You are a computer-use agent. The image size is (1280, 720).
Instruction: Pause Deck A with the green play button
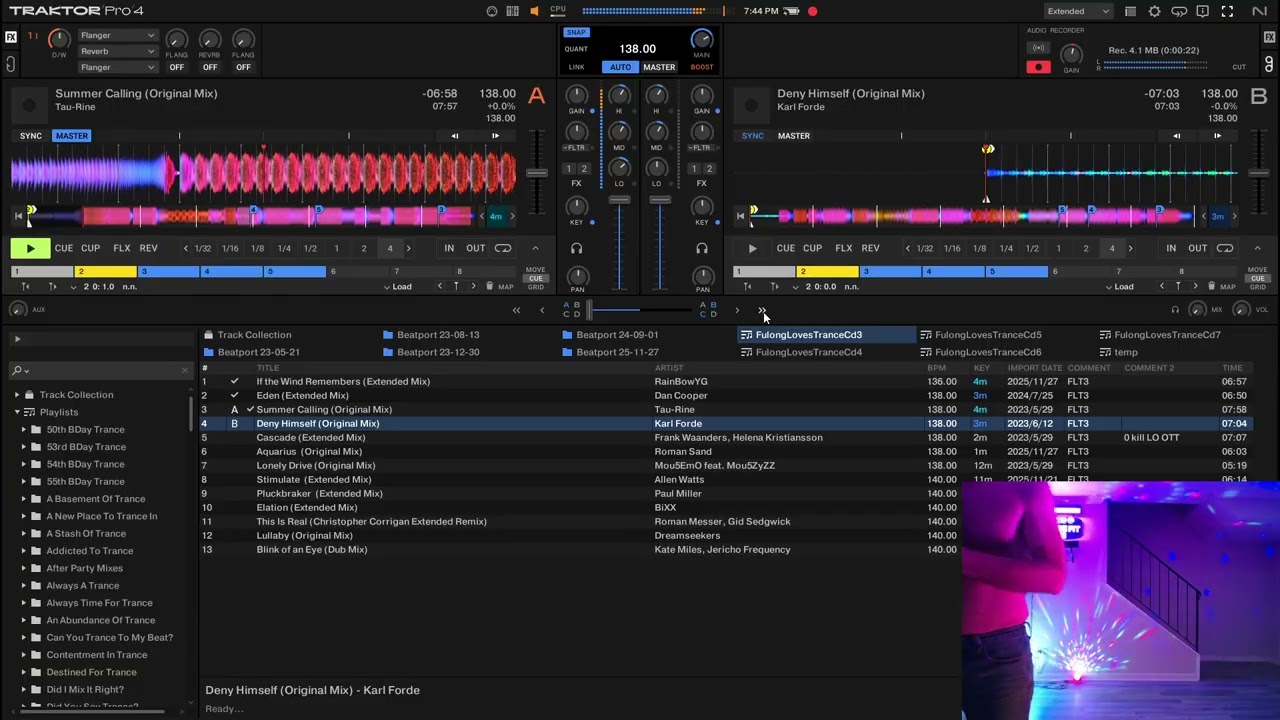coord(30,248)
